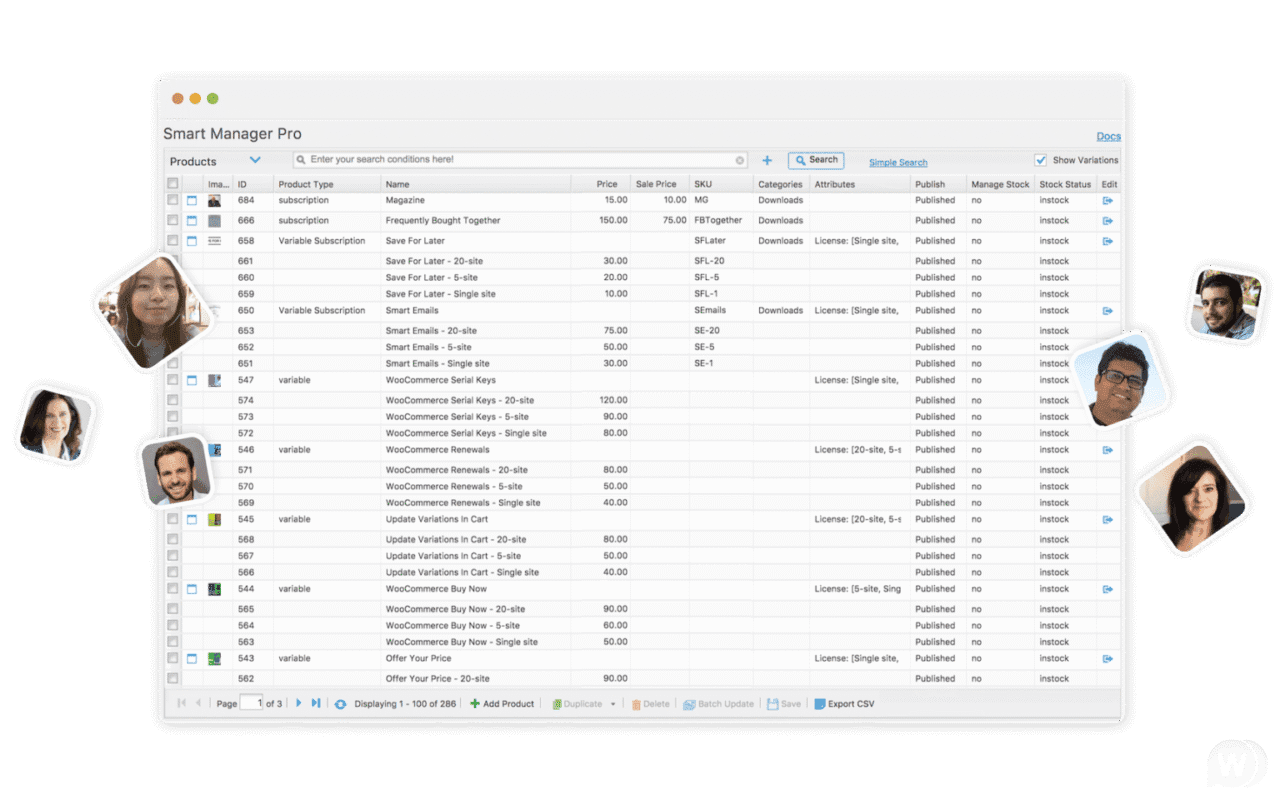Toggle the Show Variations checkbox
Viewport: 1280px width, 800px height.
point(1041,159)
